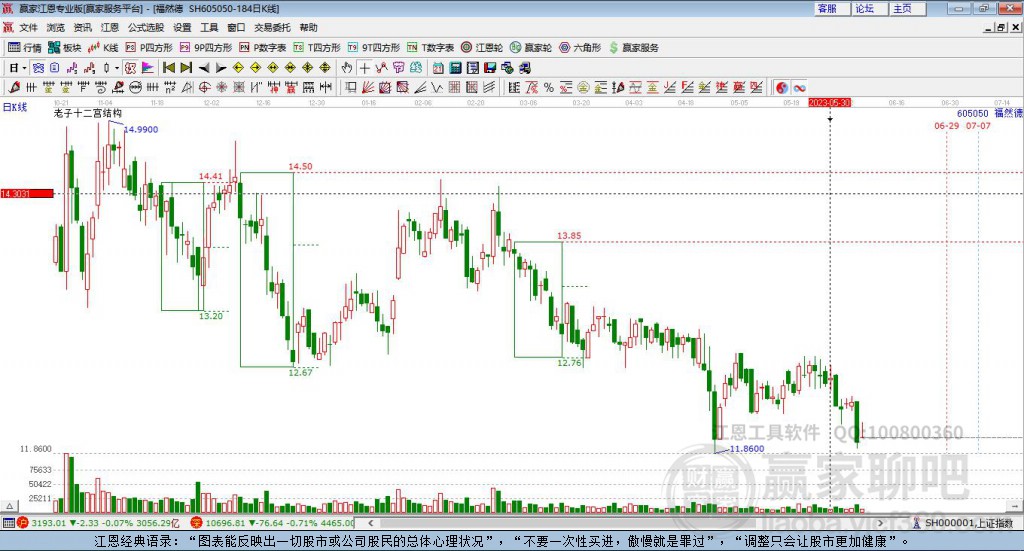
Task: Open the 公式选股 menu
Action: [x=146, y=27]
